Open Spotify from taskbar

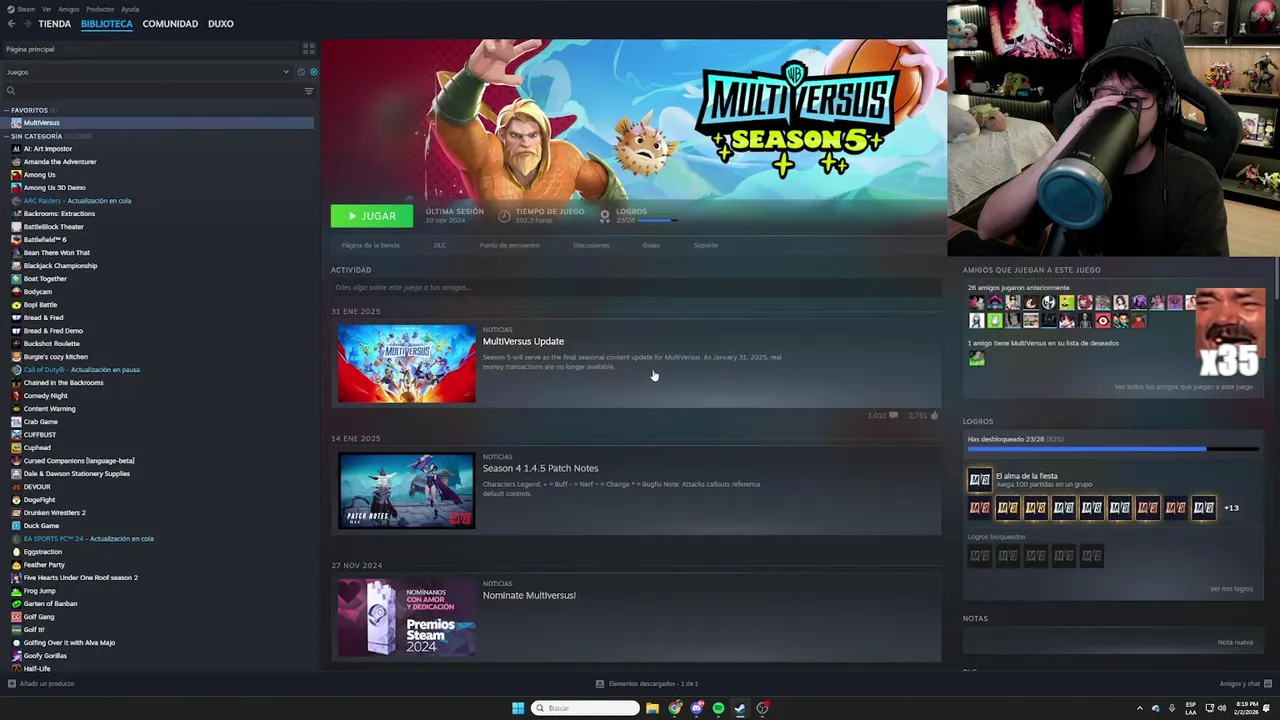tap(718, 708)
